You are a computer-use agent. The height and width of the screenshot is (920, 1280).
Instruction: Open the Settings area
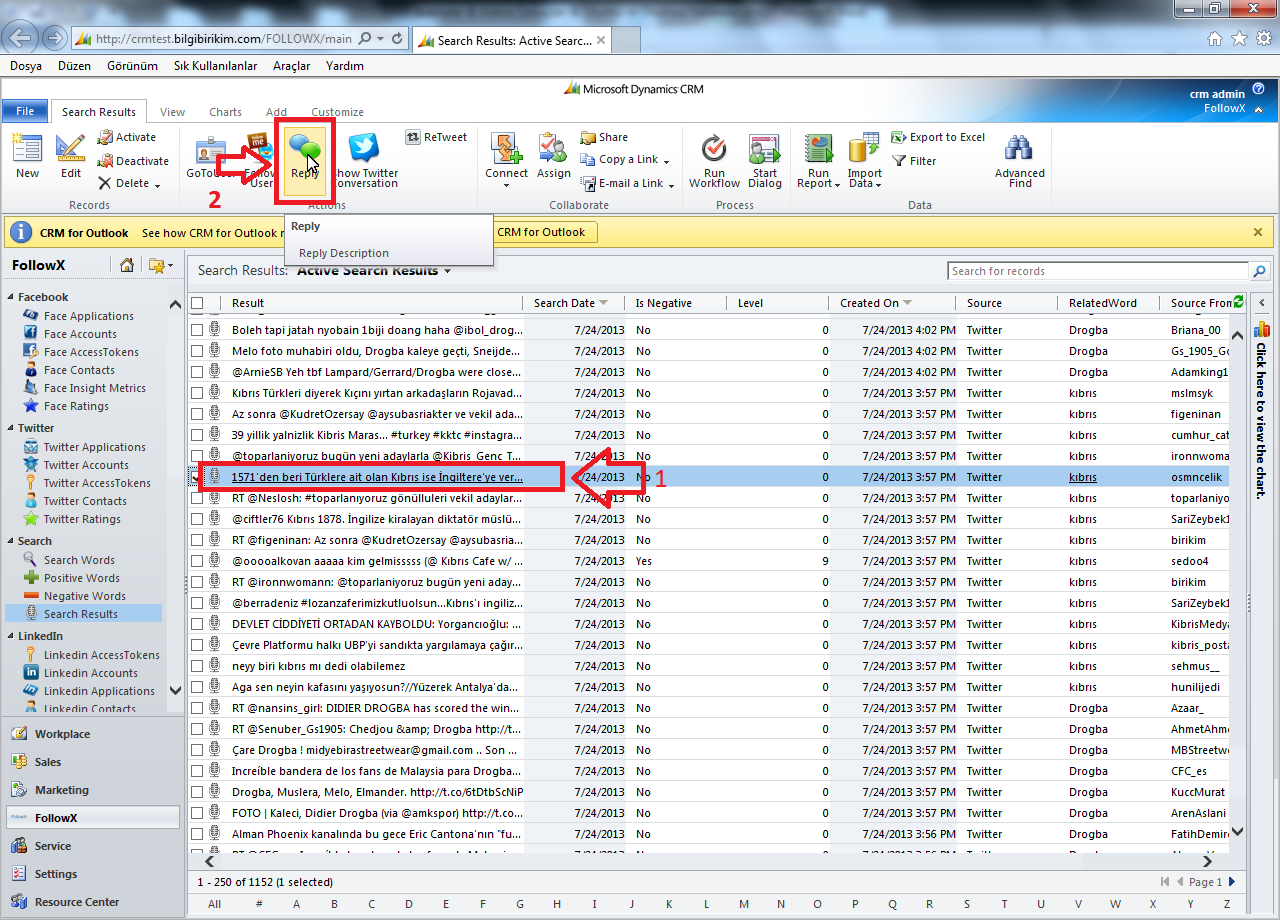click(55, 874)
